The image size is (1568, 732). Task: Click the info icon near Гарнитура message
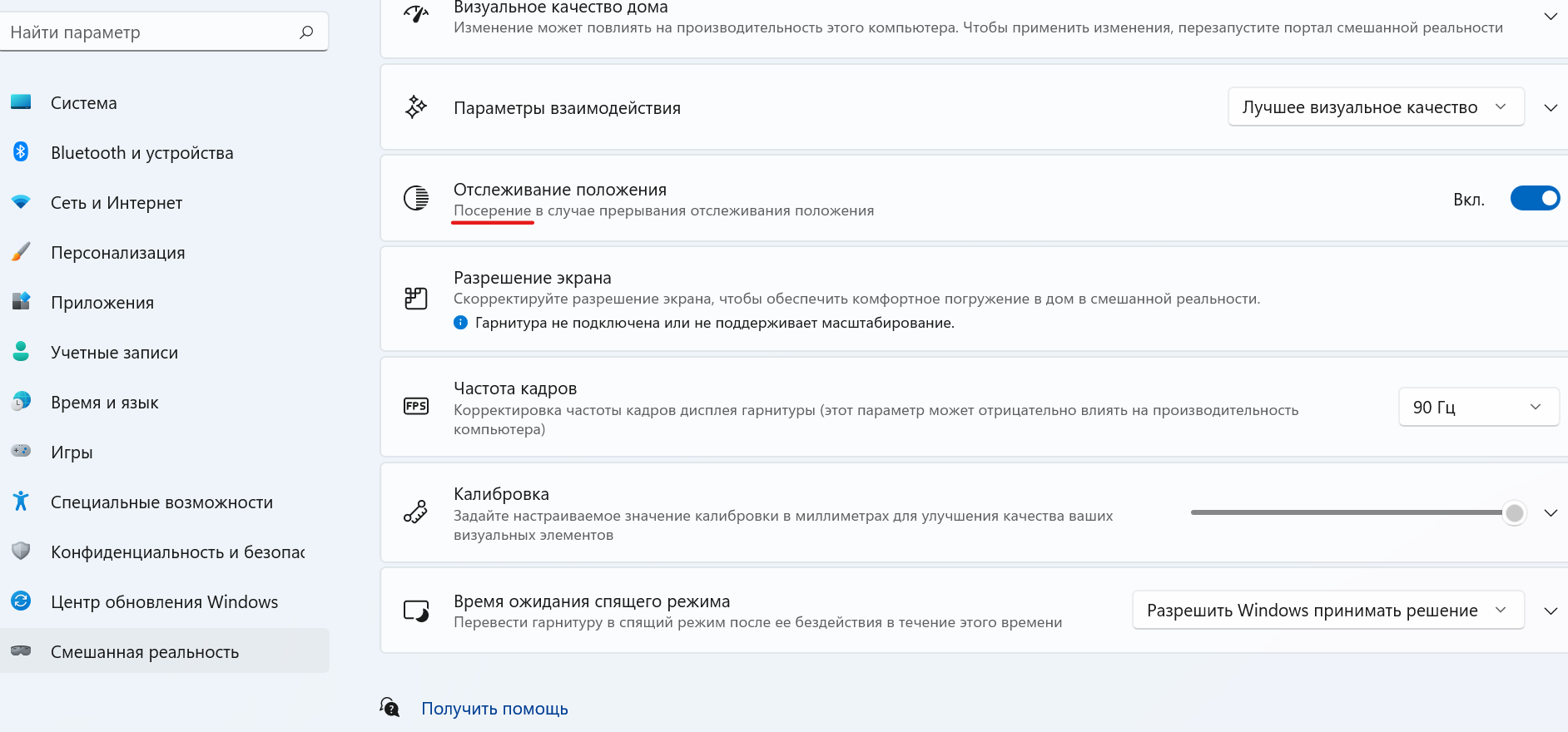coord(460,323)
